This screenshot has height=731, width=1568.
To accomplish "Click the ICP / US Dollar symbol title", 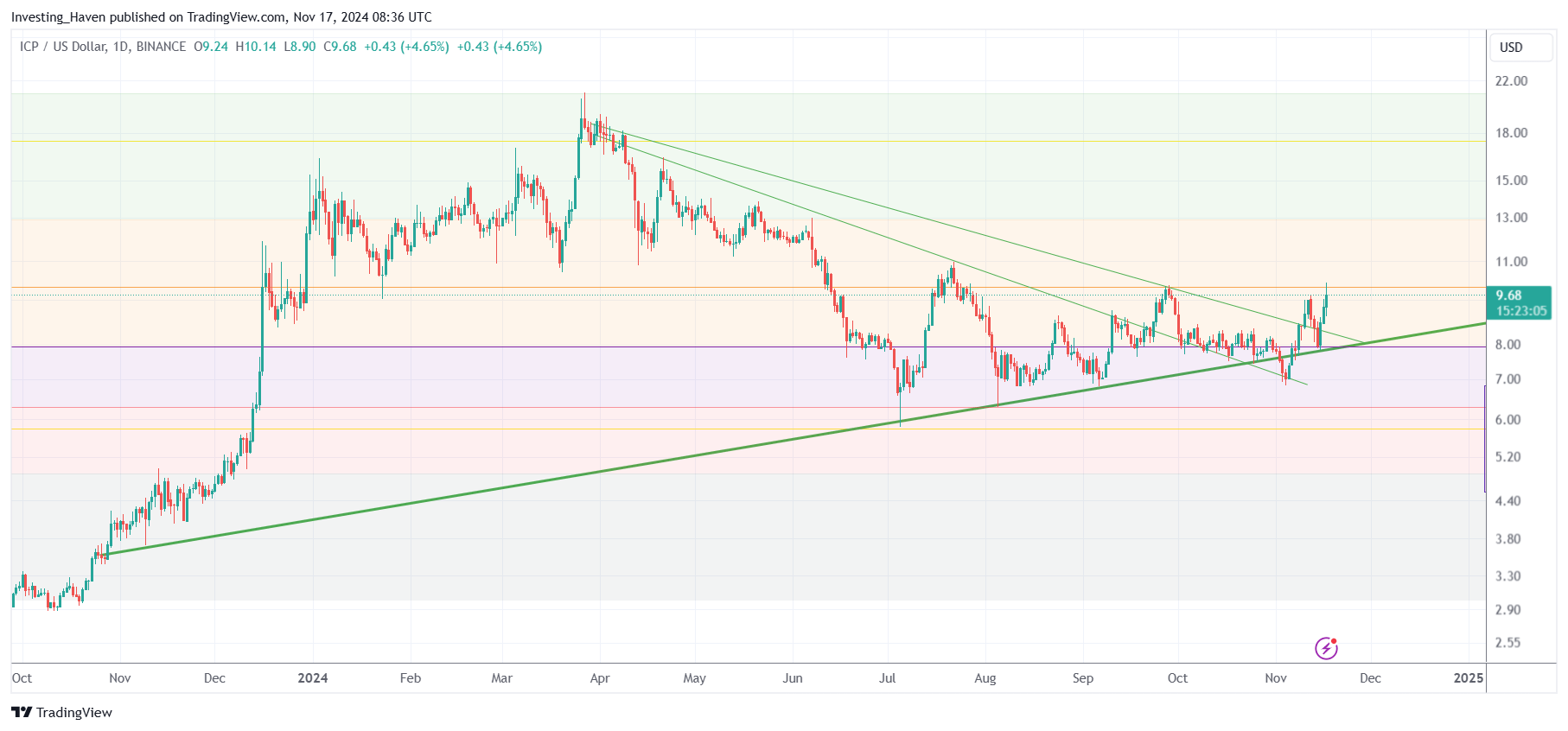I will click(x=62, y=47).
